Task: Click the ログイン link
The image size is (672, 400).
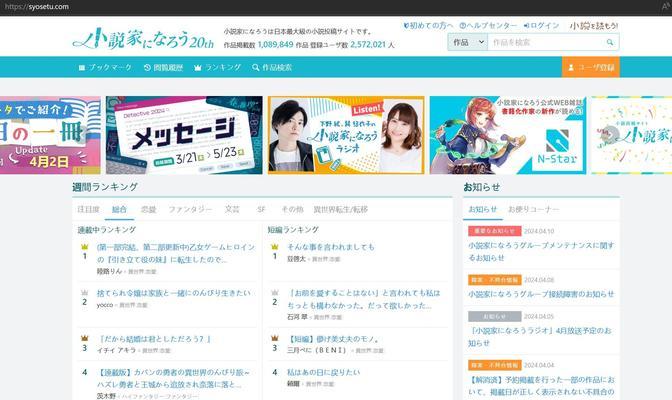Action: pyautogui.click(x=541, y=26)
